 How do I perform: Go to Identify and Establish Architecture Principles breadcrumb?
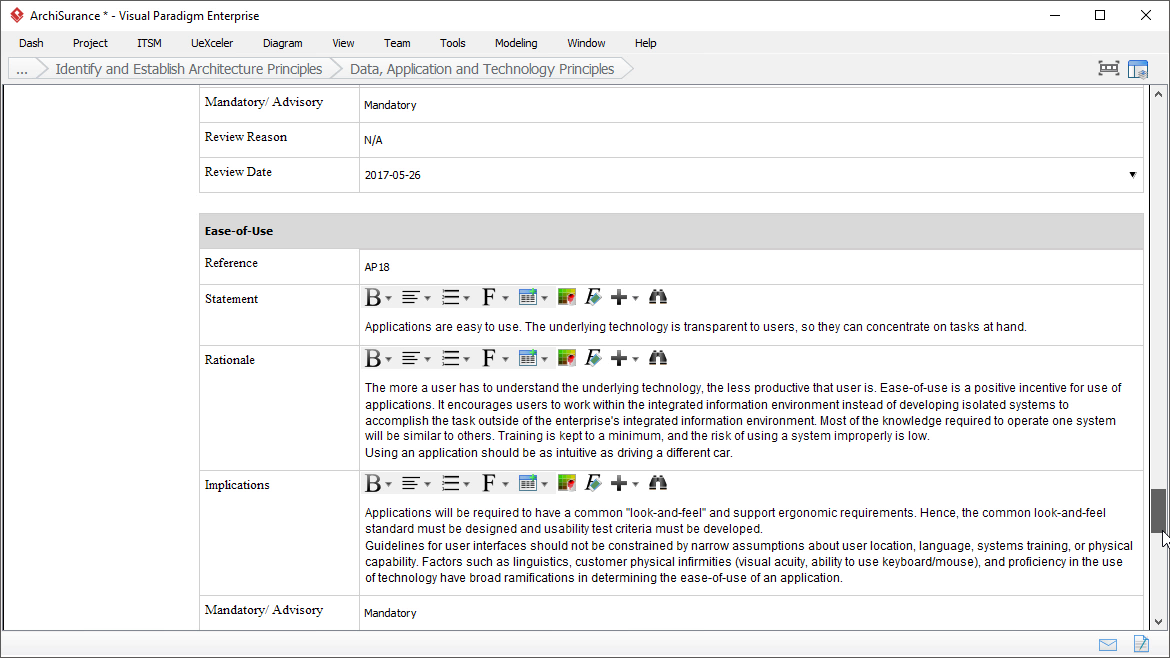(x=189, y=69)
